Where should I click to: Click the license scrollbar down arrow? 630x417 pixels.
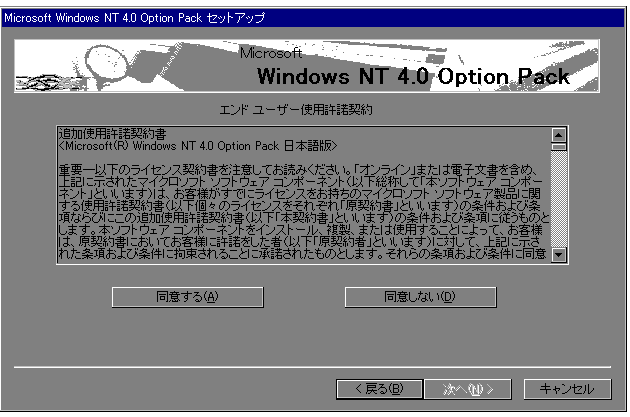click(x=559, y=255)
